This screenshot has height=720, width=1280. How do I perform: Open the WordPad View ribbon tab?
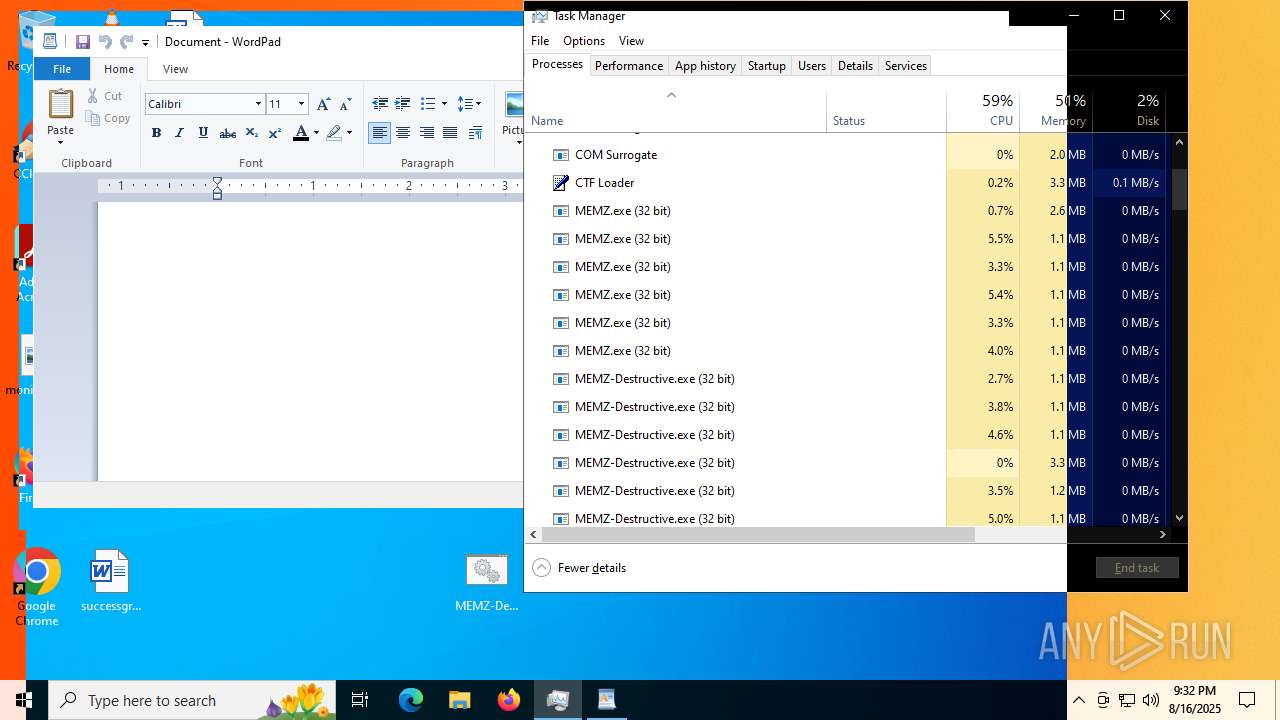pos(175,69)
